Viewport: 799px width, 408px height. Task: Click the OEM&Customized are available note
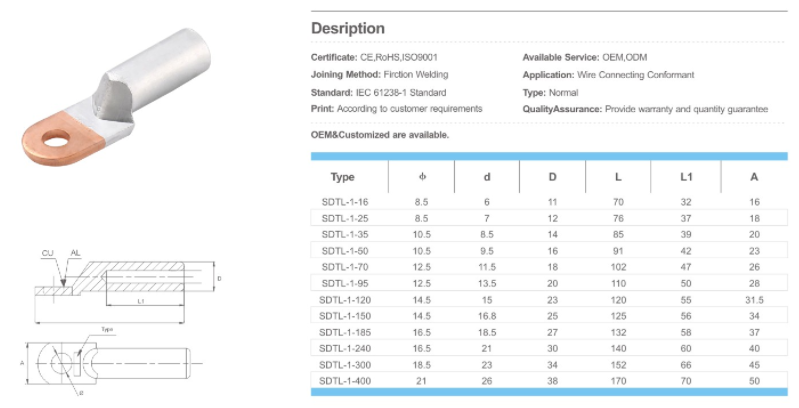(x=380, y=134)
